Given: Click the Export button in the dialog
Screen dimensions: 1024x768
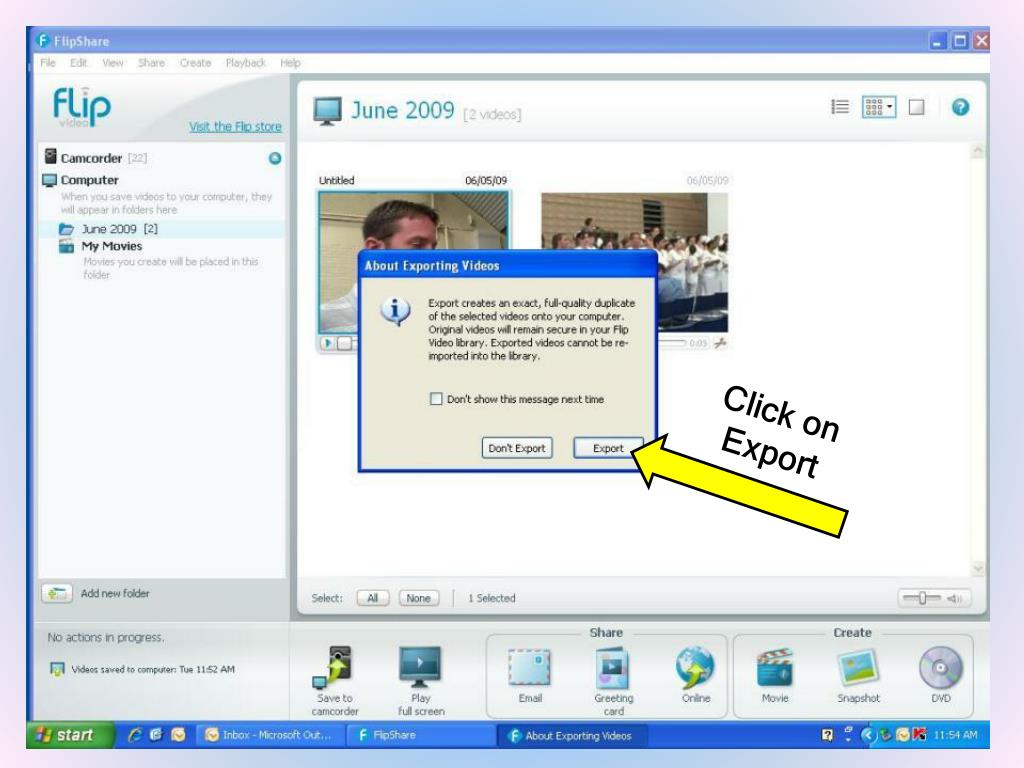Looking at the screenshot, I should pyautogui.click(x=608, y=448).
